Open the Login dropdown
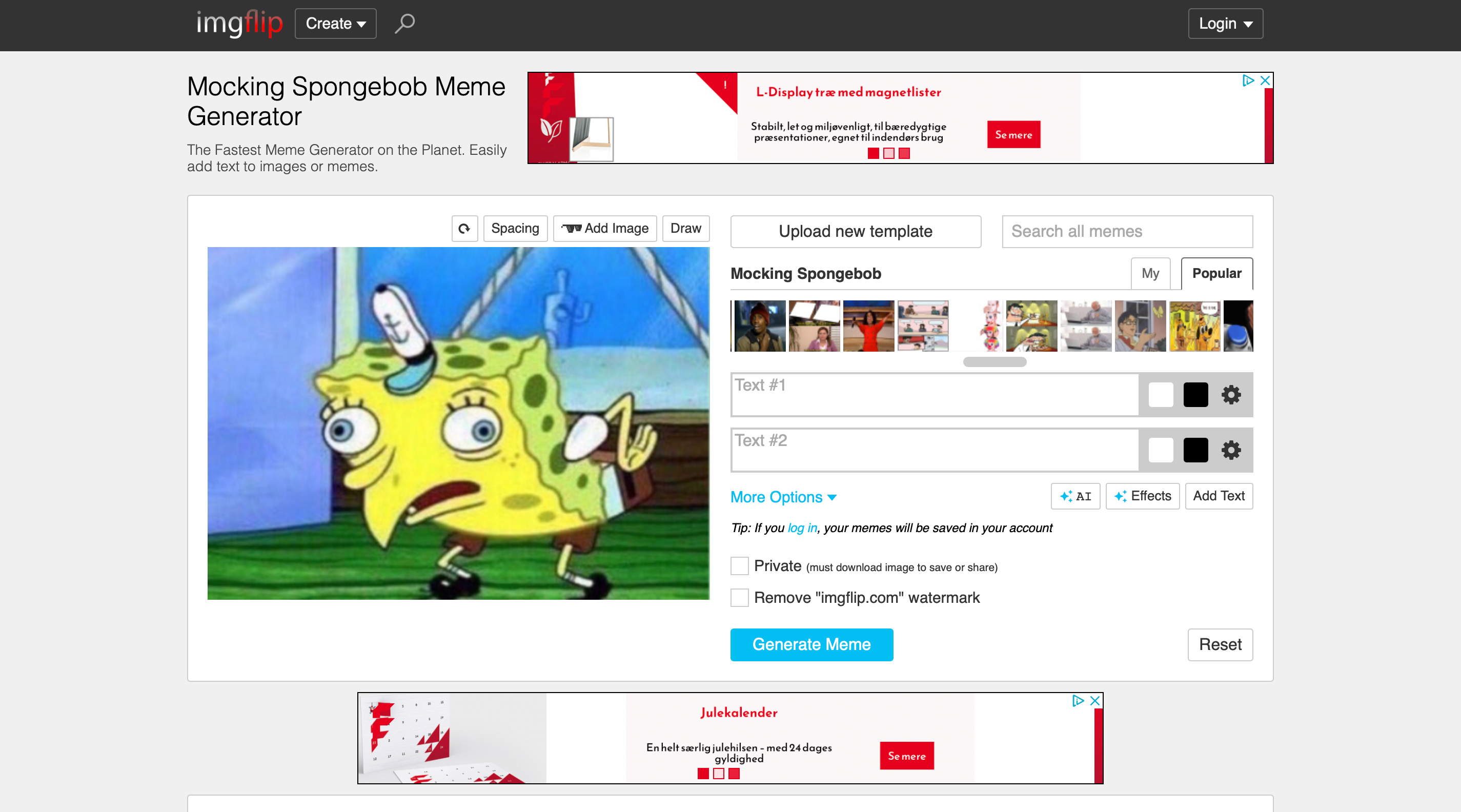This screenshot has height=812, width=1461. click(x=1226, y=24)
